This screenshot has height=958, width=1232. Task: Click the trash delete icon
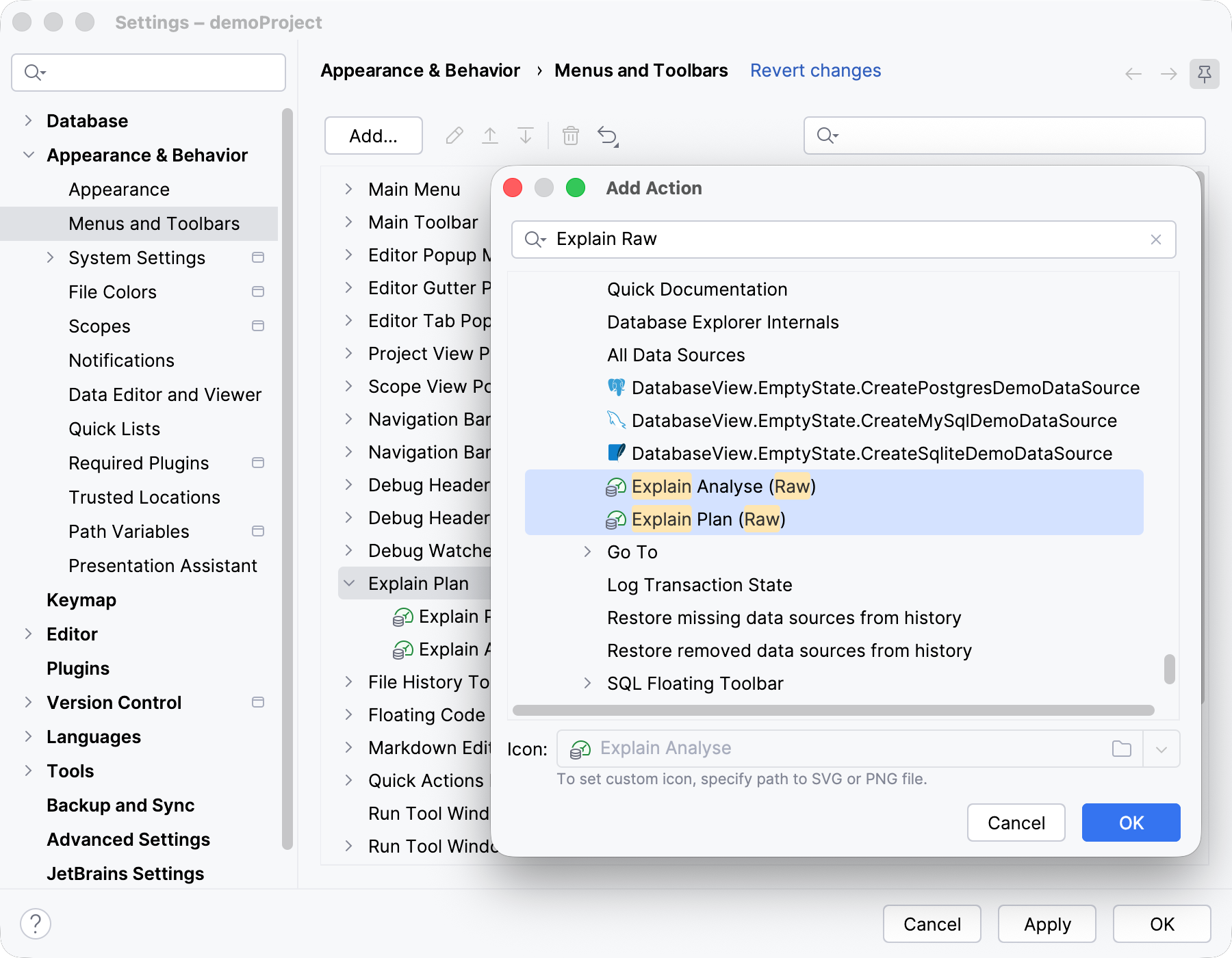571,135
